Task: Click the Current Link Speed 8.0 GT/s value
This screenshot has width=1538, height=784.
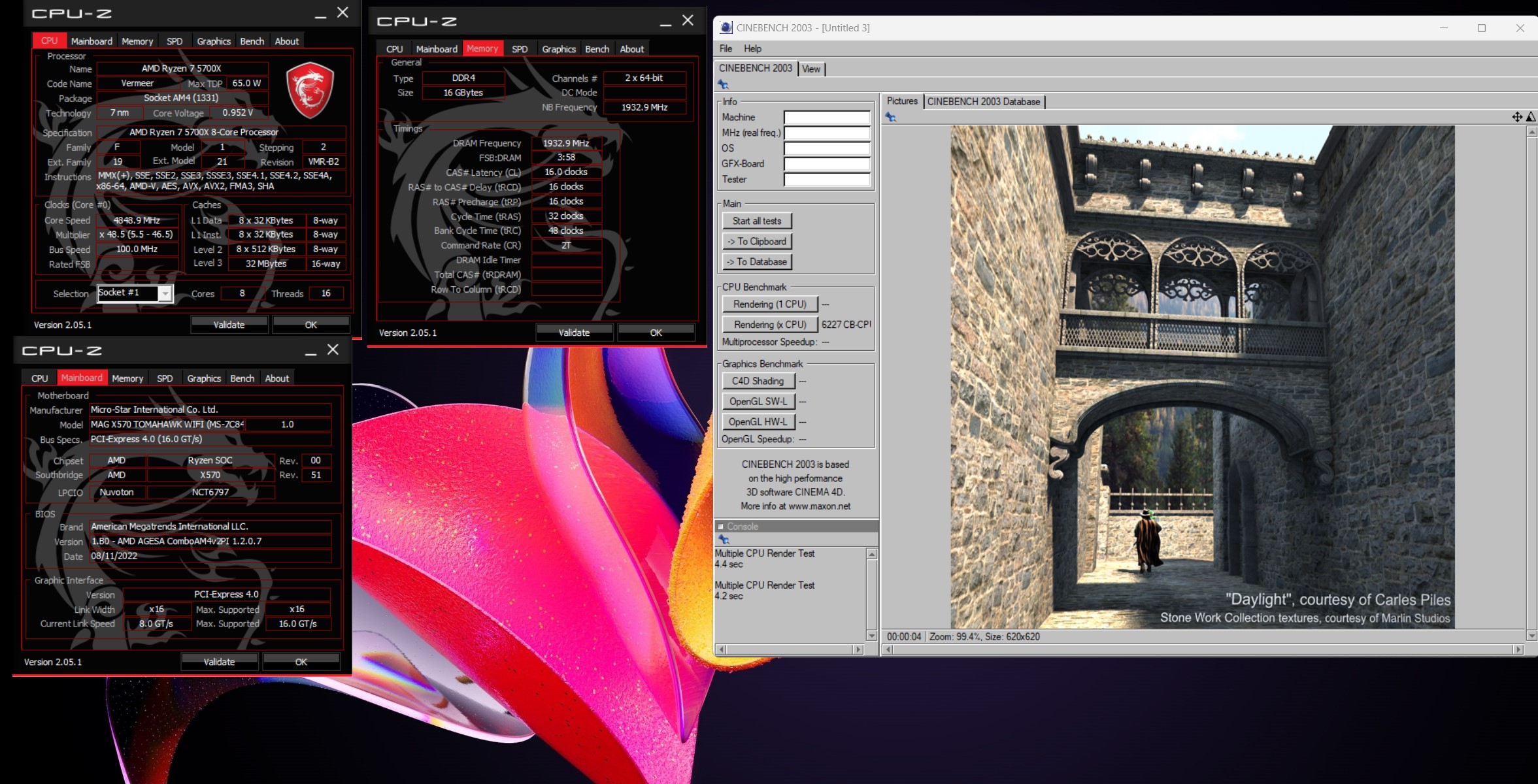Action: tap(156, 624)
